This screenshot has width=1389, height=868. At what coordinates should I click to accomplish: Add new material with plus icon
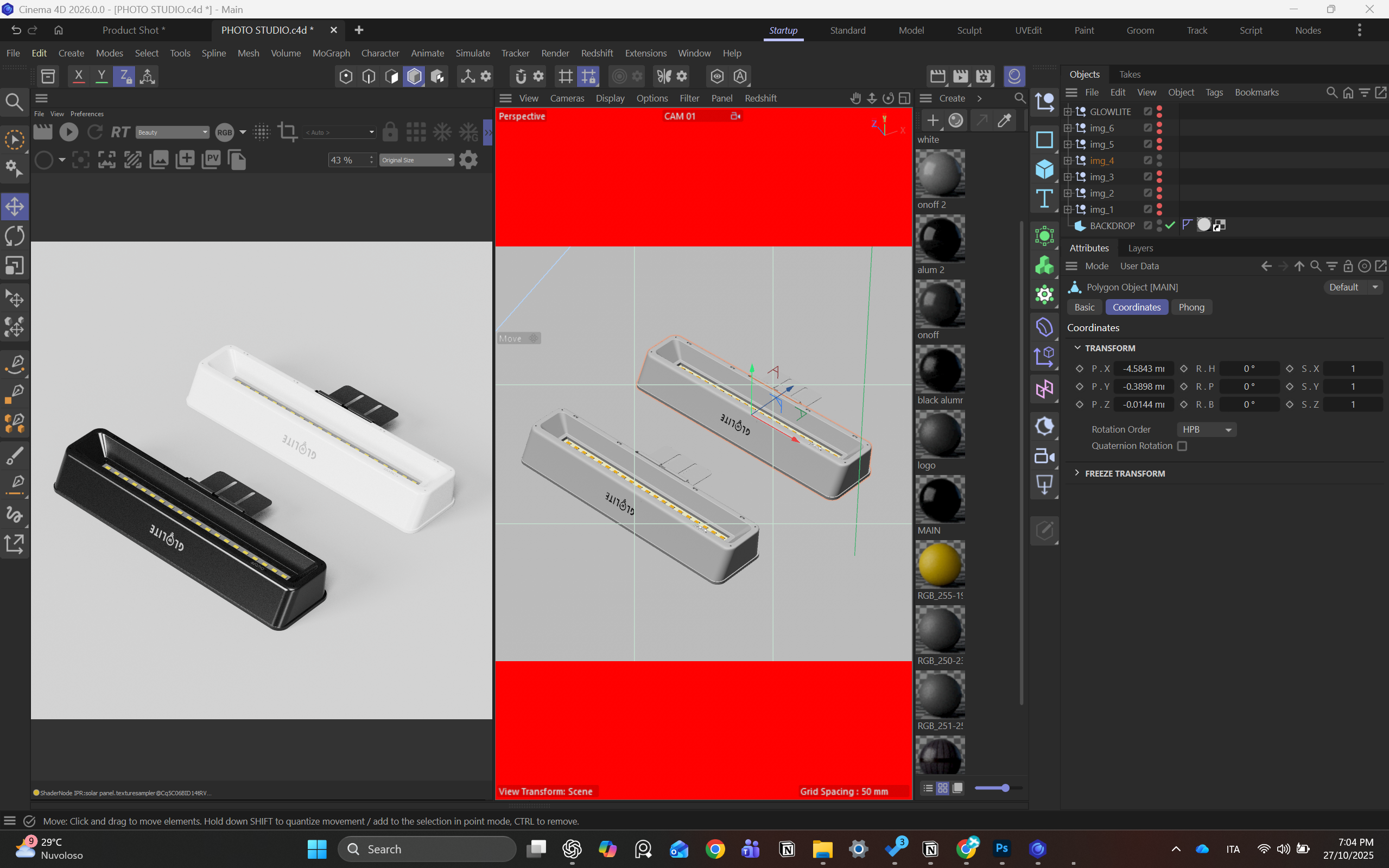[x=933, y=121]
